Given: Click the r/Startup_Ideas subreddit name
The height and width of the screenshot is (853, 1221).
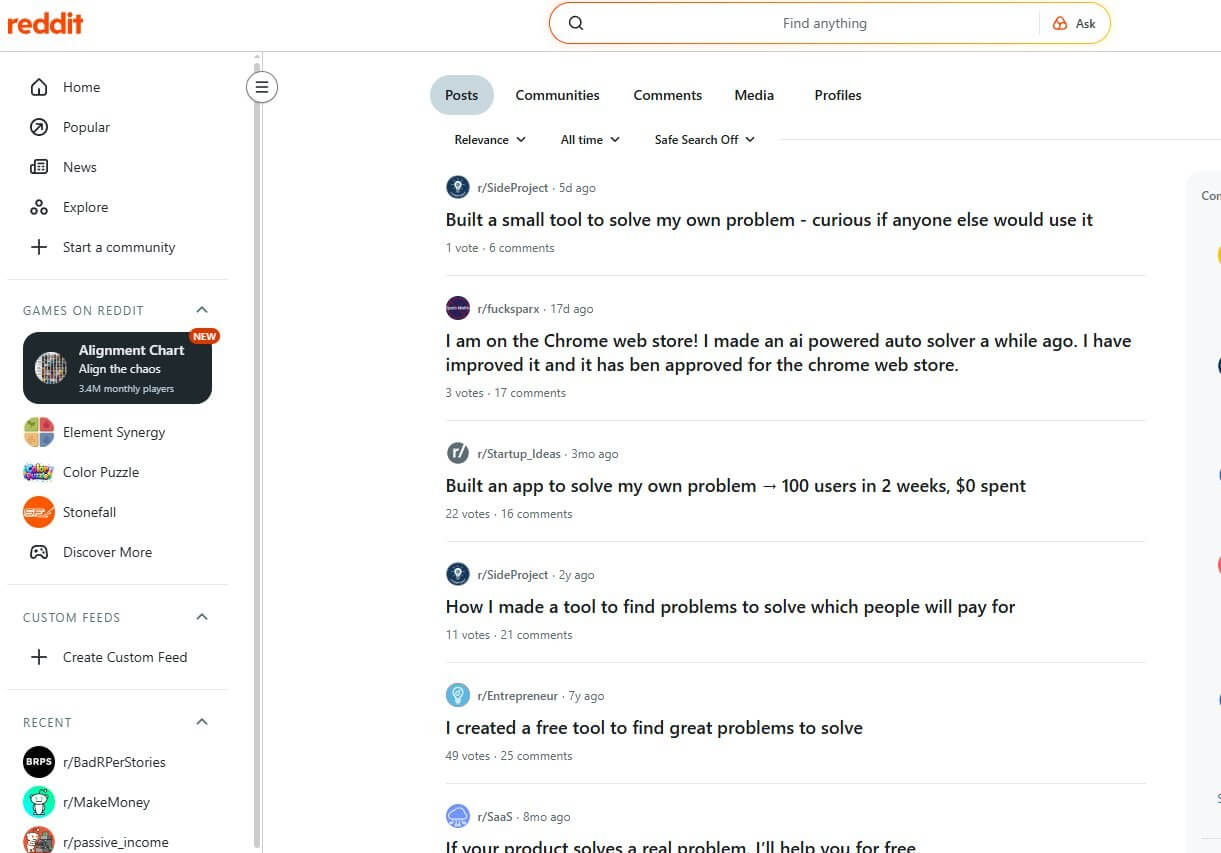Looking at the screenshot, I should (x=519, y=454).
